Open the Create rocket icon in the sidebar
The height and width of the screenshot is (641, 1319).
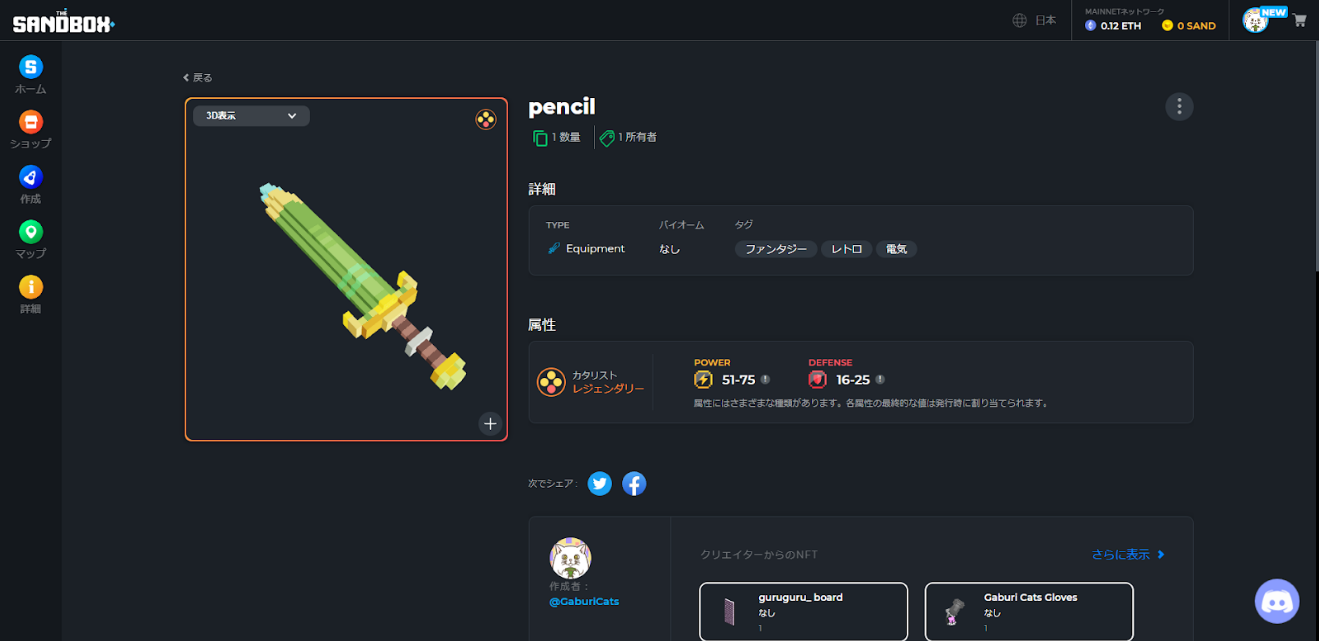tap(31, 177)
